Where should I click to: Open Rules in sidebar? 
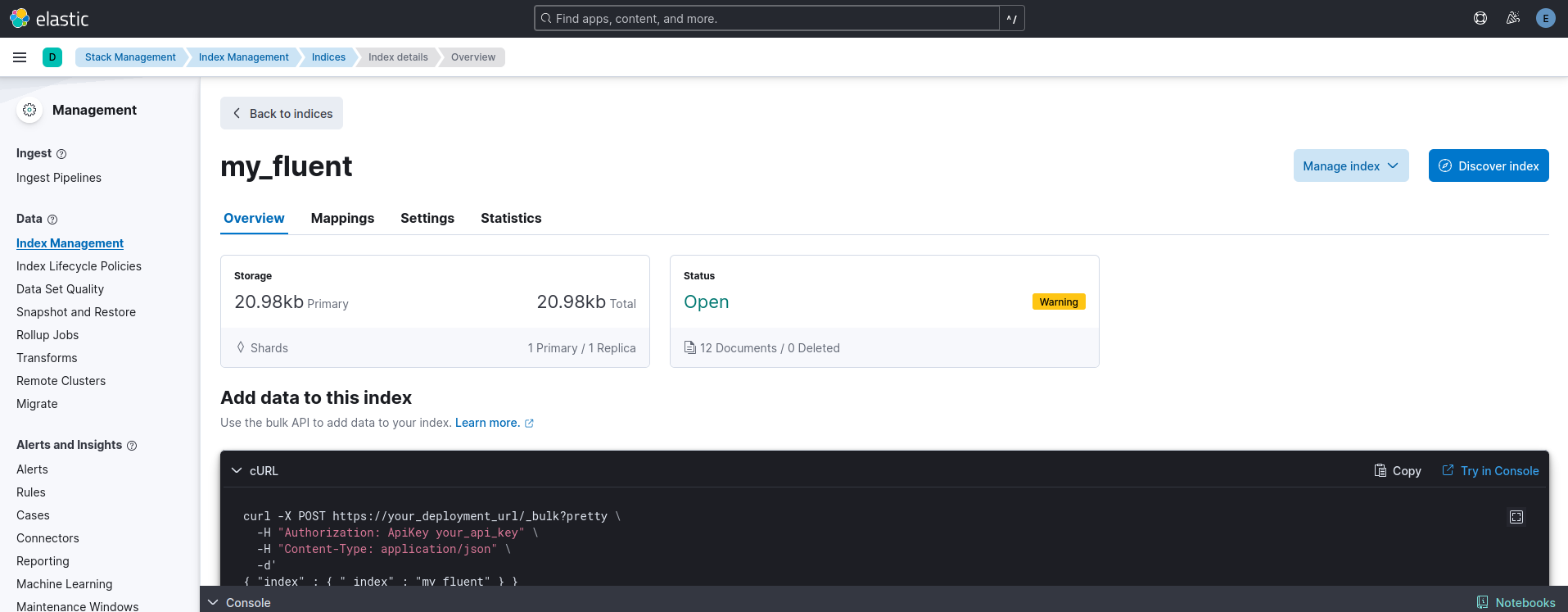coord(31,492)
